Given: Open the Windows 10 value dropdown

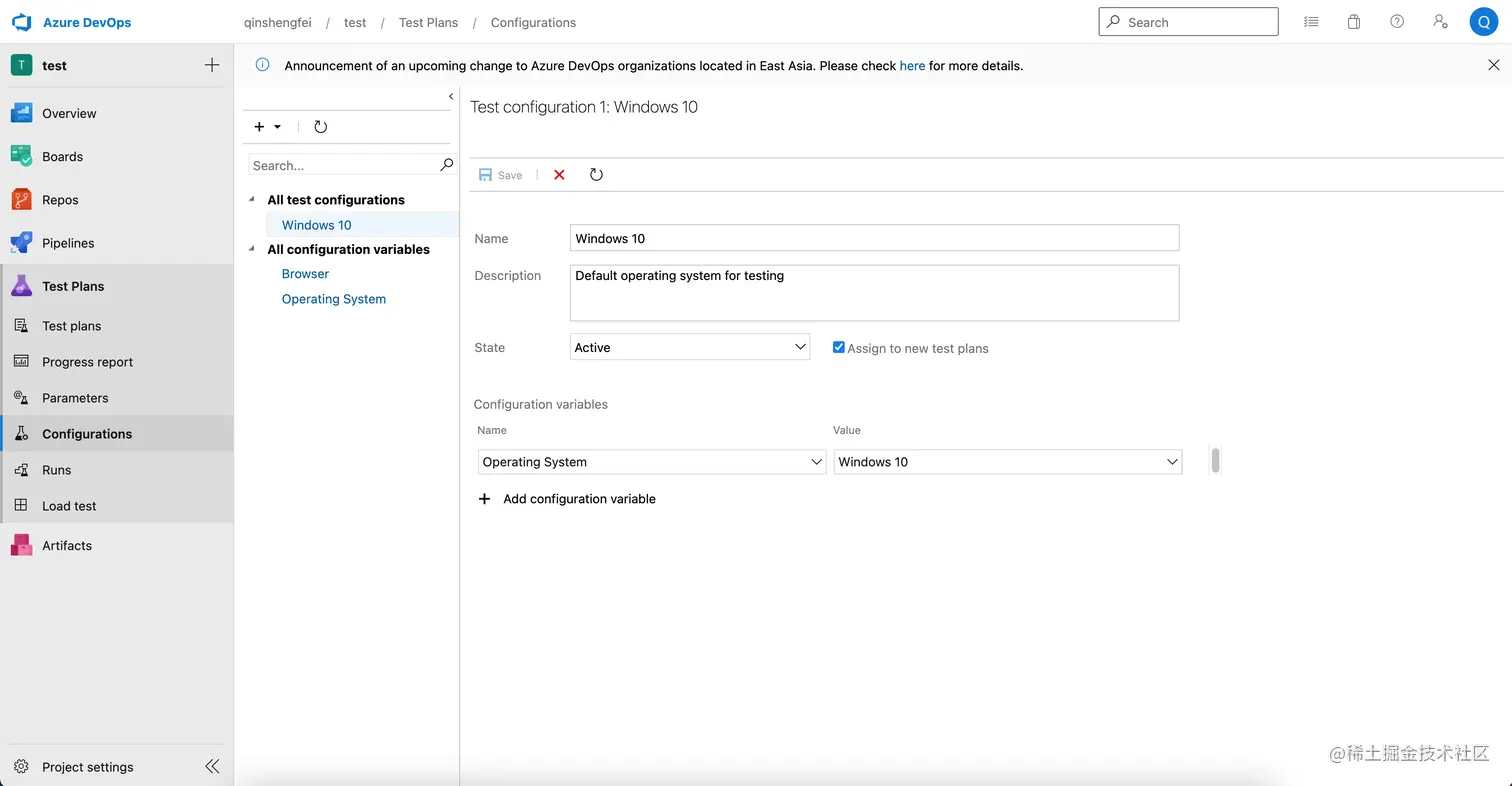Looking at the screenshot, I should point(1008,462).
